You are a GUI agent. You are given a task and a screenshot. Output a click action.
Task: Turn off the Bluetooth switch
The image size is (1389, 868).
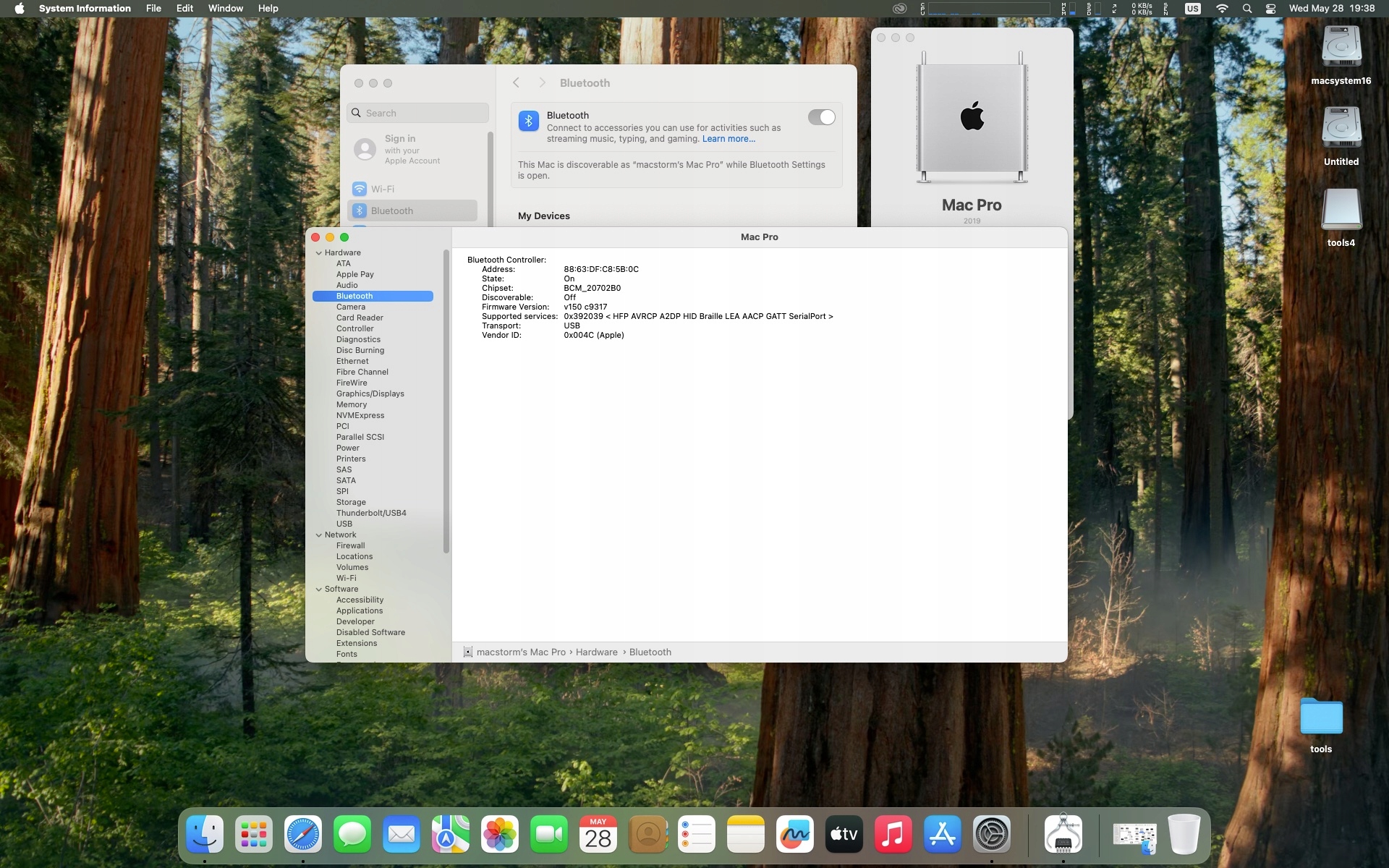pos(821,117)
